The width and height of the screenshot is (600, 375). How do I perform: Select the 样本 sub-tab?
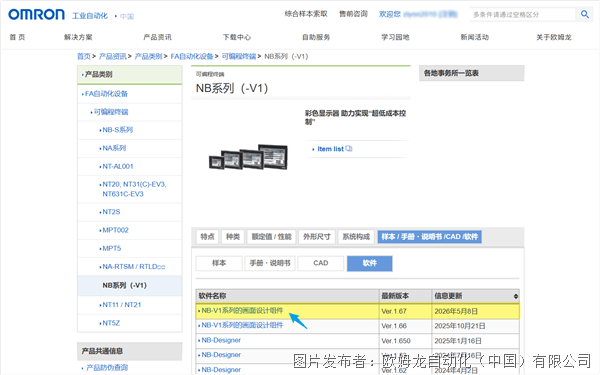click(219, 263)
